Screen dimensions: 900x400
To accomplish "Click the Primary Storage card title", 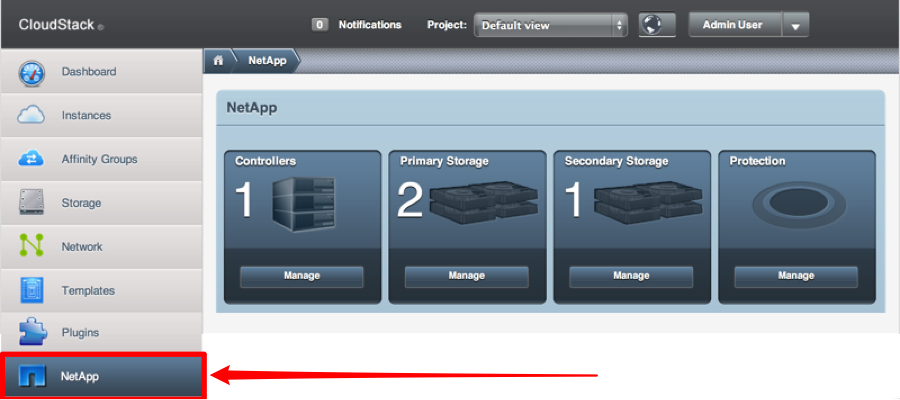I will [444, 161].
